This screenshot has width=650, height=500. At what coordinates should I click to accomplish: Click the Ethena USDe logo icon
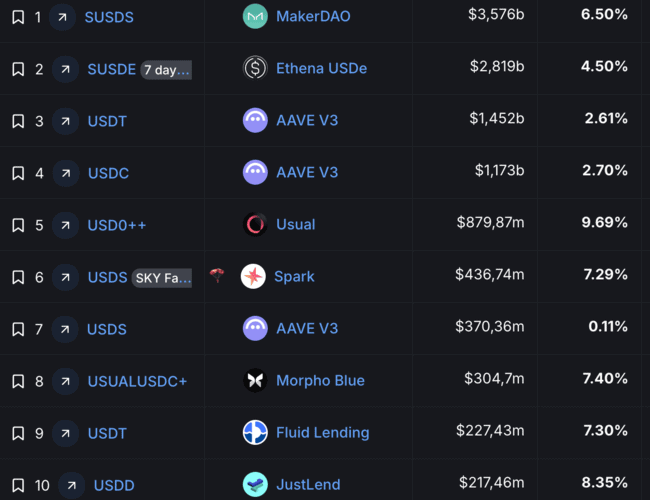(x=255, y=68)
